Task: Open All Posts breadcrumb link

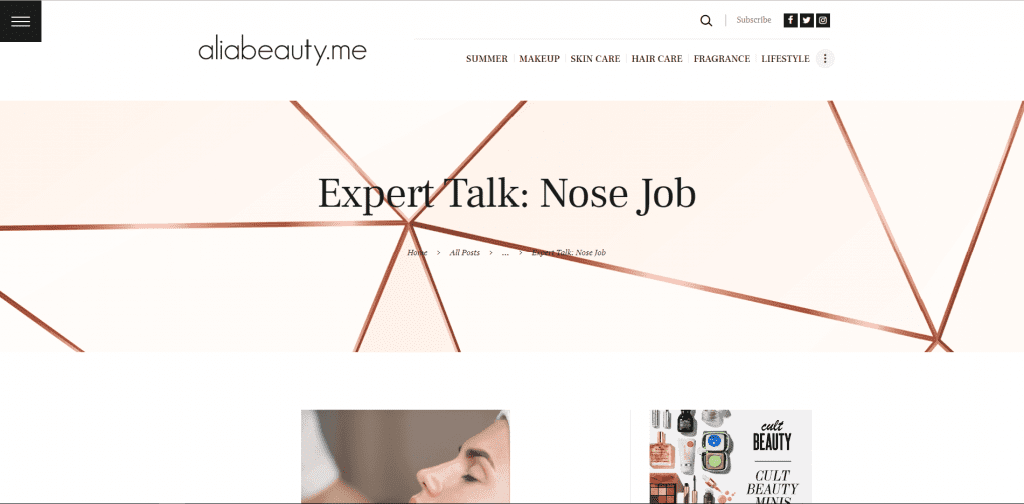Action: (x=464, y=253)
